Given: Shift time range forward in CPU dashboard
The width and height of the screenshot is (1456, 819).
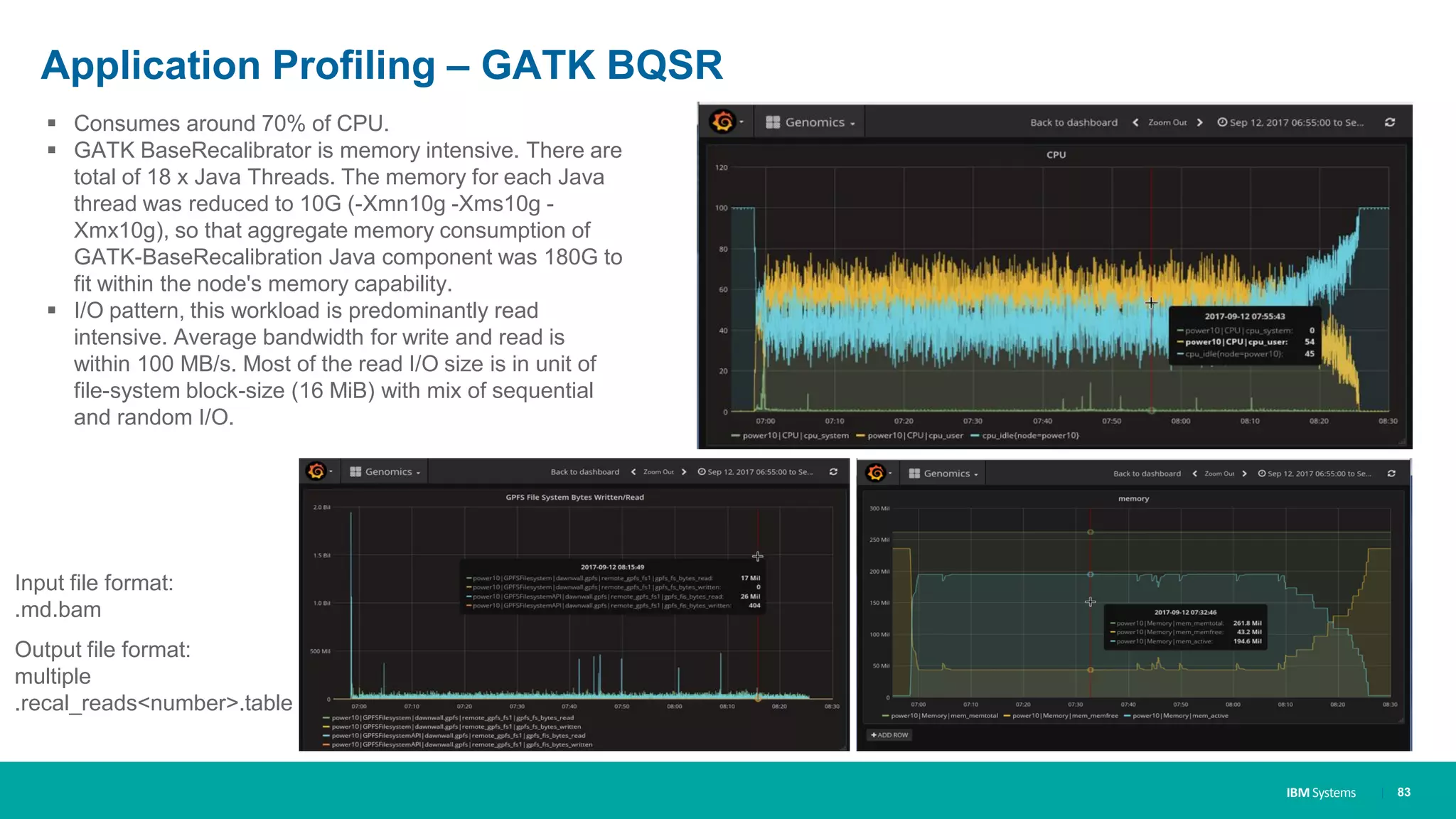Looking at the screenshot, I should point(1200,122).
